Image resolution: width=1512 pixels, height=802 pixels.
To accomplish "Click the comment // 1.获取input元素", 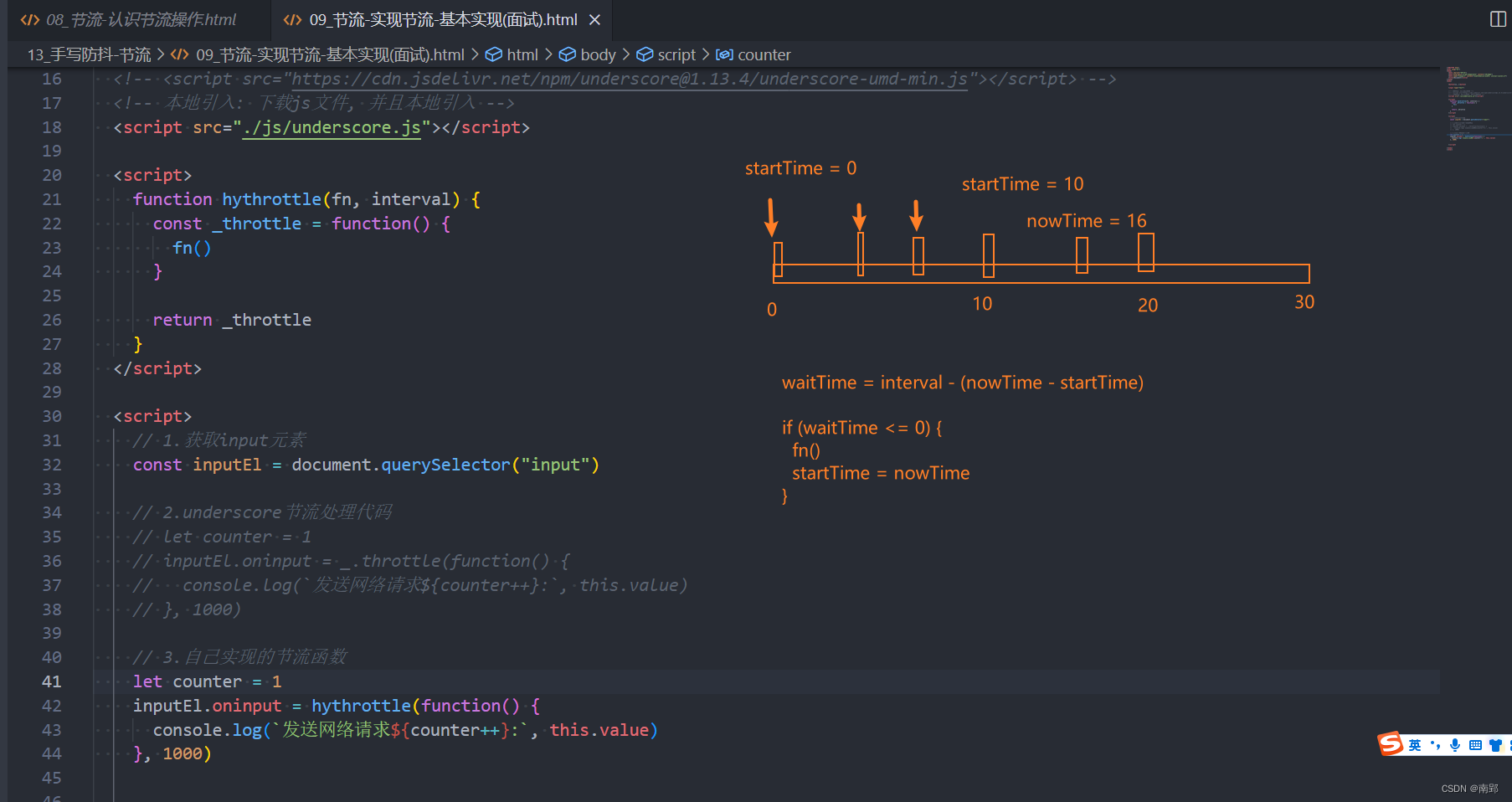I will click(x=219, y=440).
